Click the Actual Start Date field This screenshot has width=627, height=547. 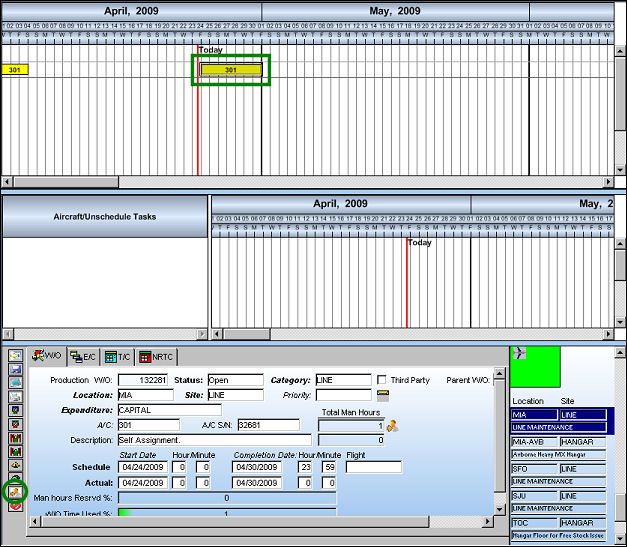[143, 483]
